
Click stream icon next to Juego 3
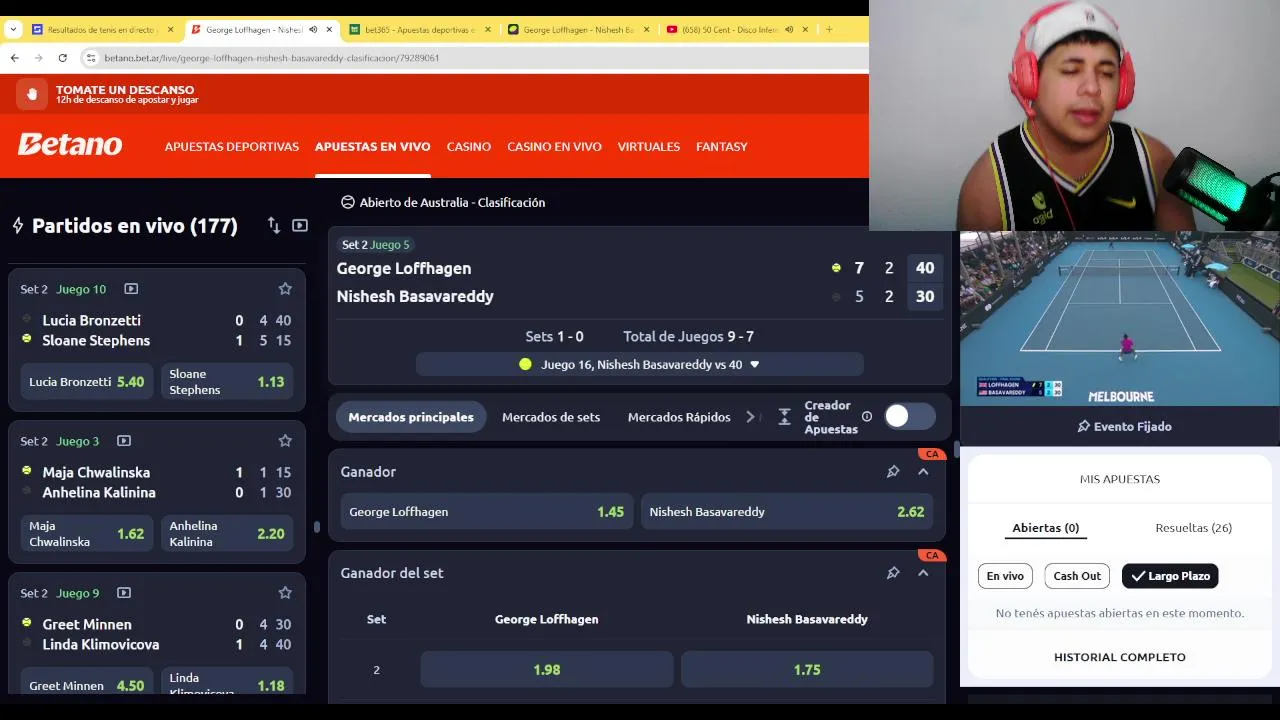point(124,441)
